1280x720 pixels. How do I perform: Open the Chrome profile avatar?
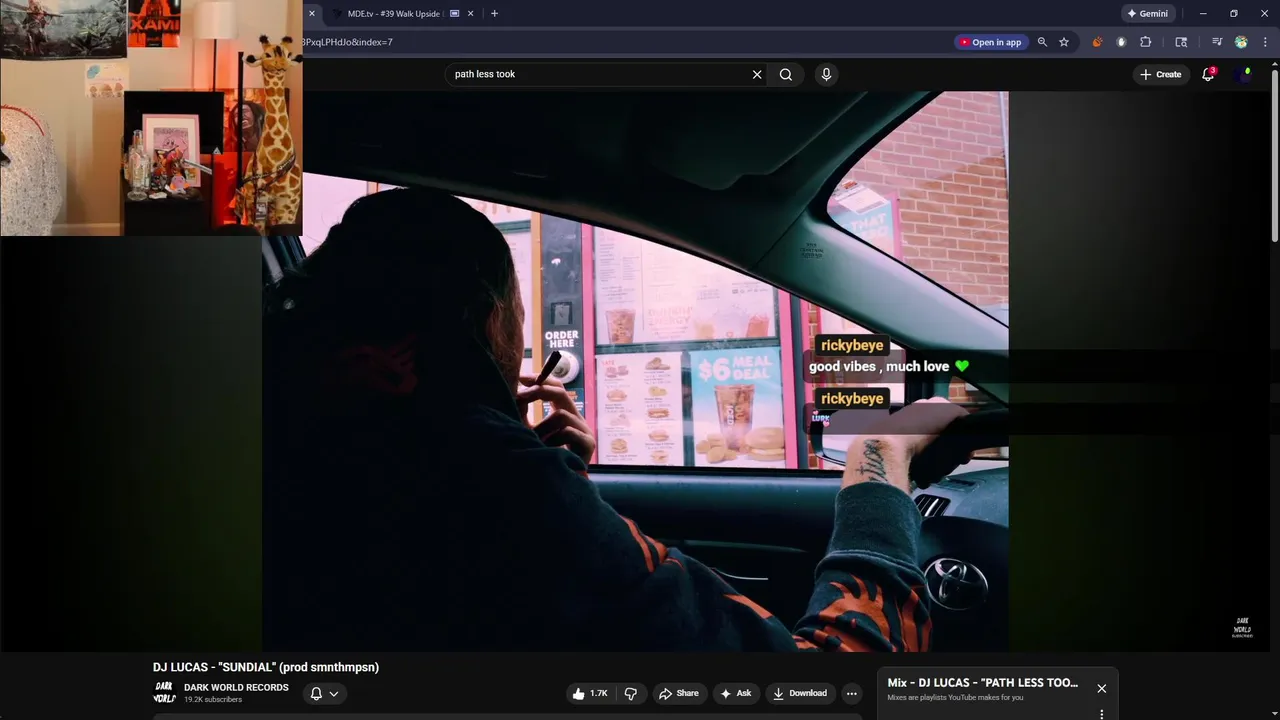tap(1241, 42)
